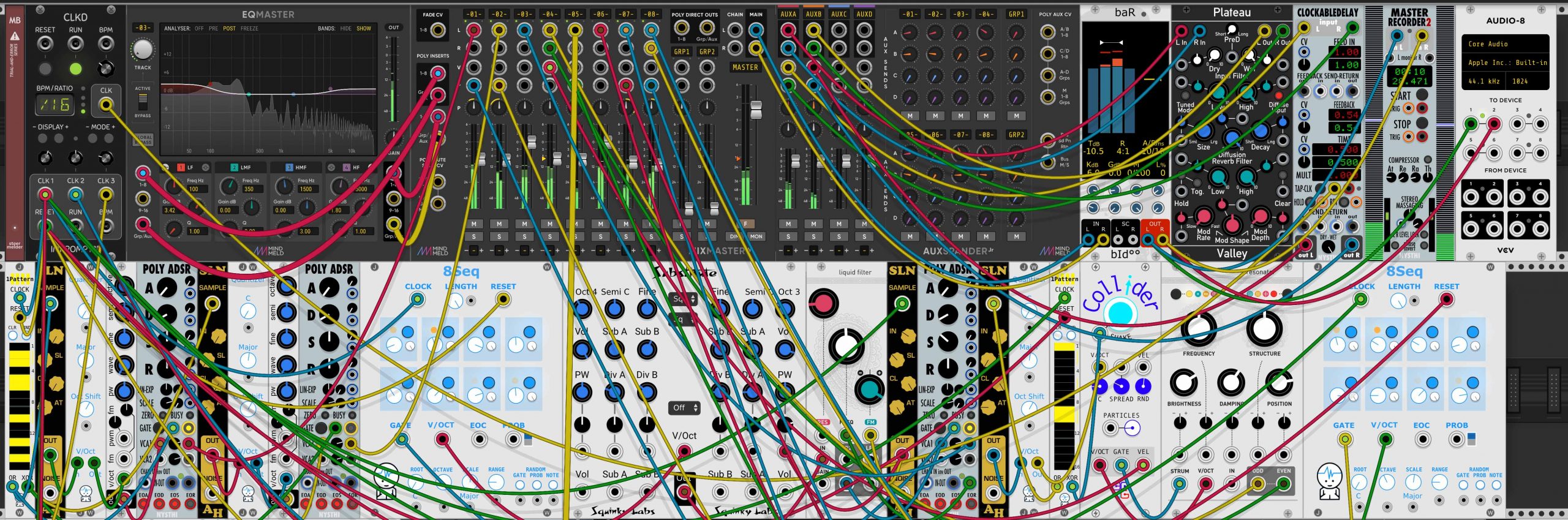The height and width of the screenshot is (520, 1568).
Task: Click the Collider SPREAD knob
Action: pos(1121,386)
